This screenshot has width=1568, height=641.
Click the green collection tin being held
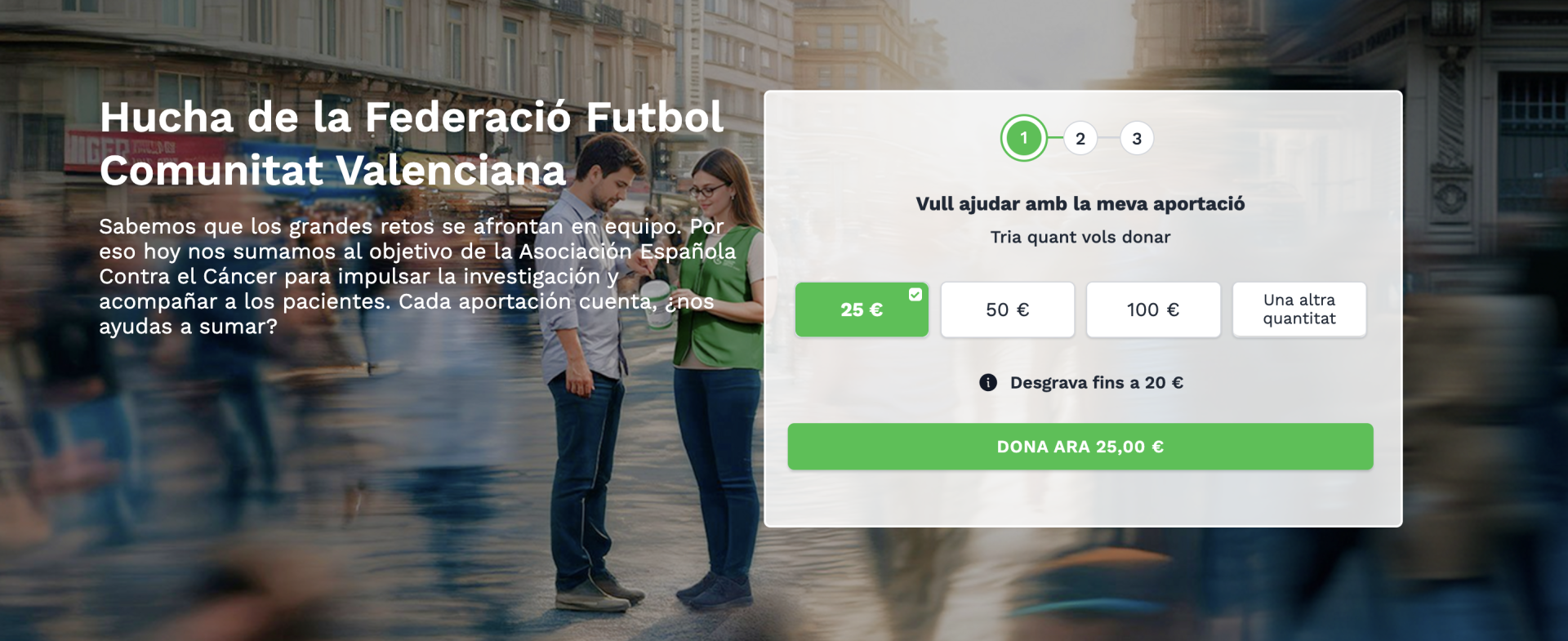(x=656, y=302)
